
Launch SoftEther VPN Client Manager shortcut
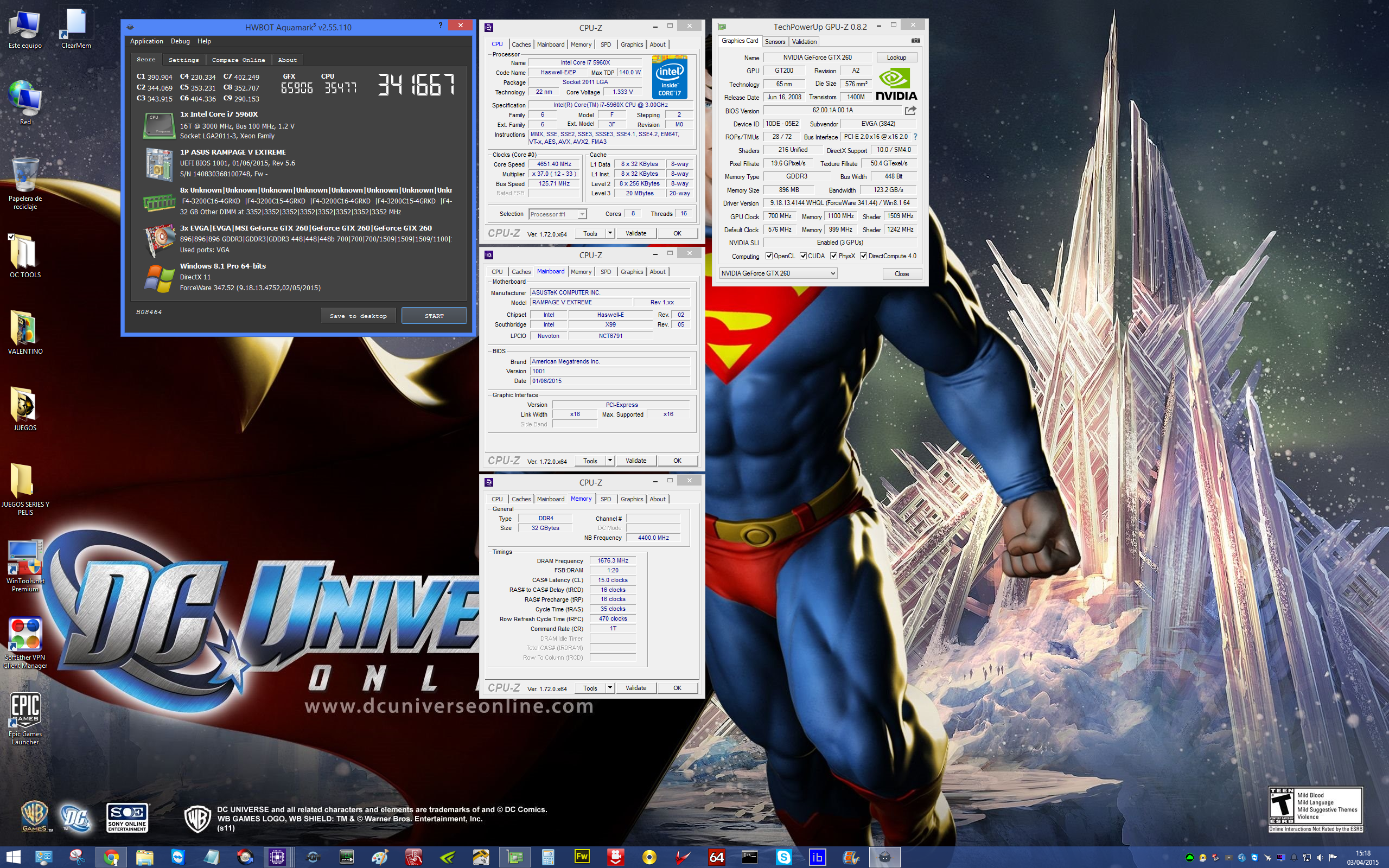(x=24, y=643)
